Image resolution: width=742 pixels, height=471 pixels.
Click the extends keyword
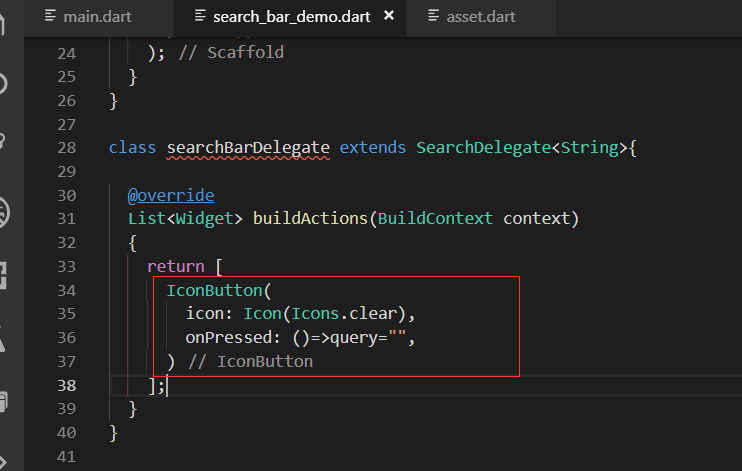372,148
